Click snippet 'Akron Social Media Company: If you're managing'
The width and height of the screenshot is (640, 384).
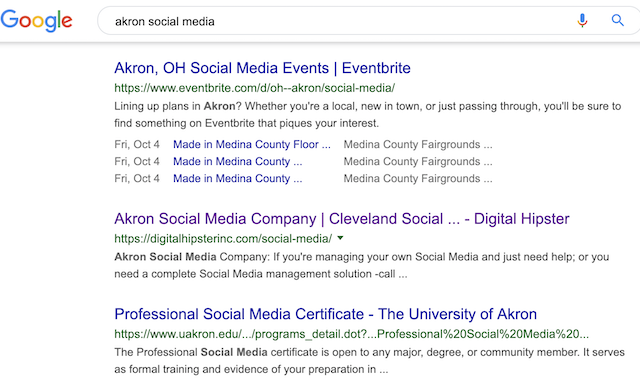click(362, 265)
